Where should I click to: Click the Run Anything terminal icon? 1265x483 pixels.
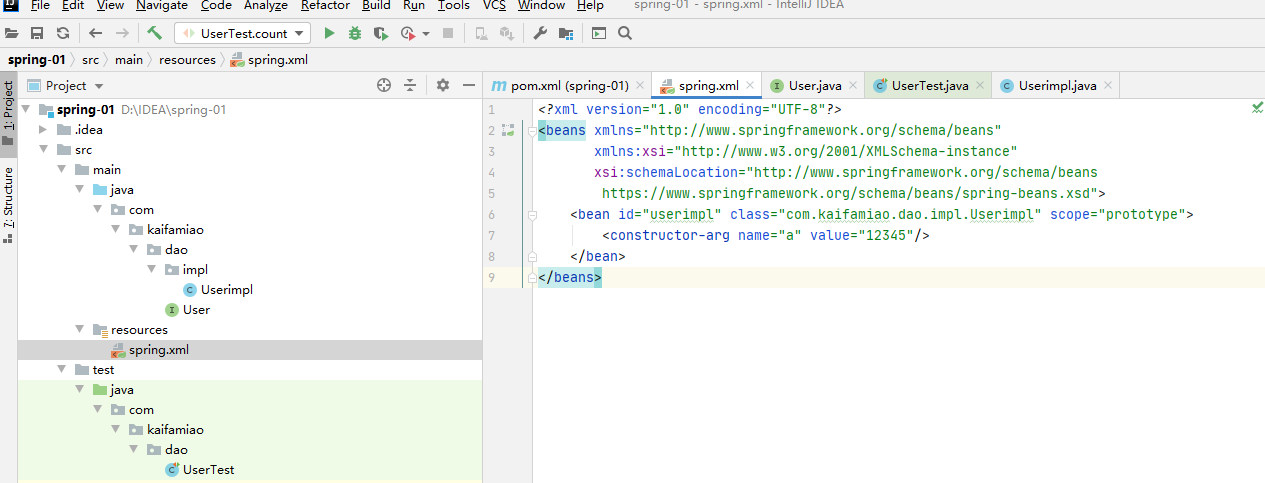tap(598, 33)
